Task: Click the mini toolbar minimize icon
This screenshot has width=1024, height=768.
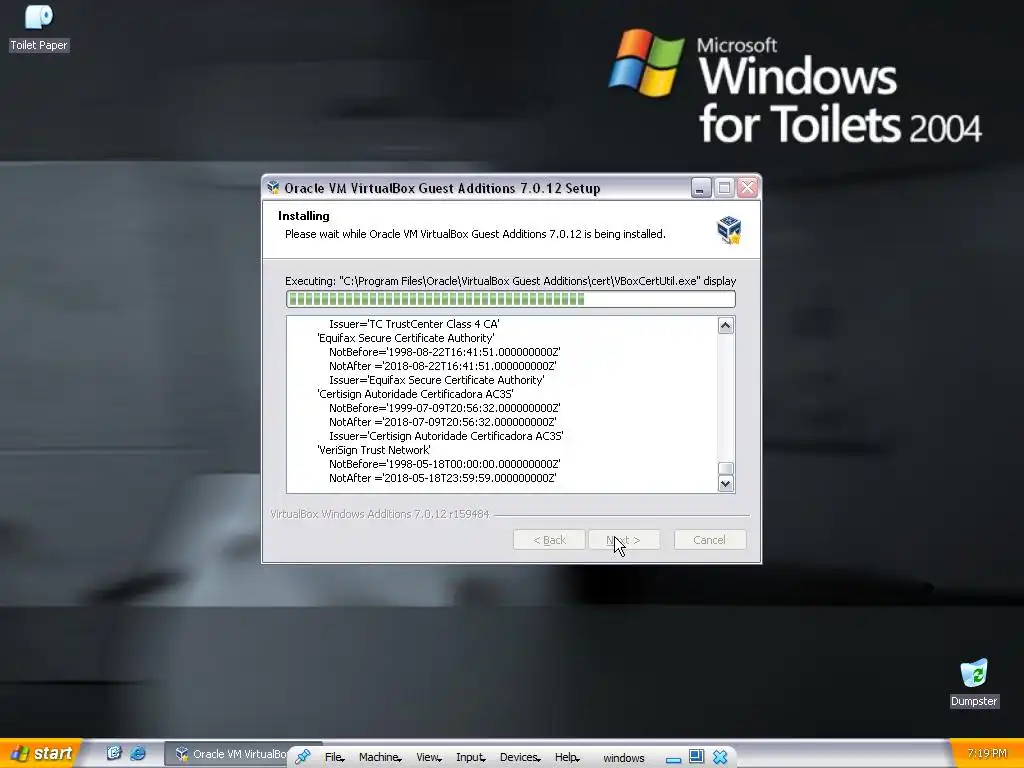Action: [673, 758]
